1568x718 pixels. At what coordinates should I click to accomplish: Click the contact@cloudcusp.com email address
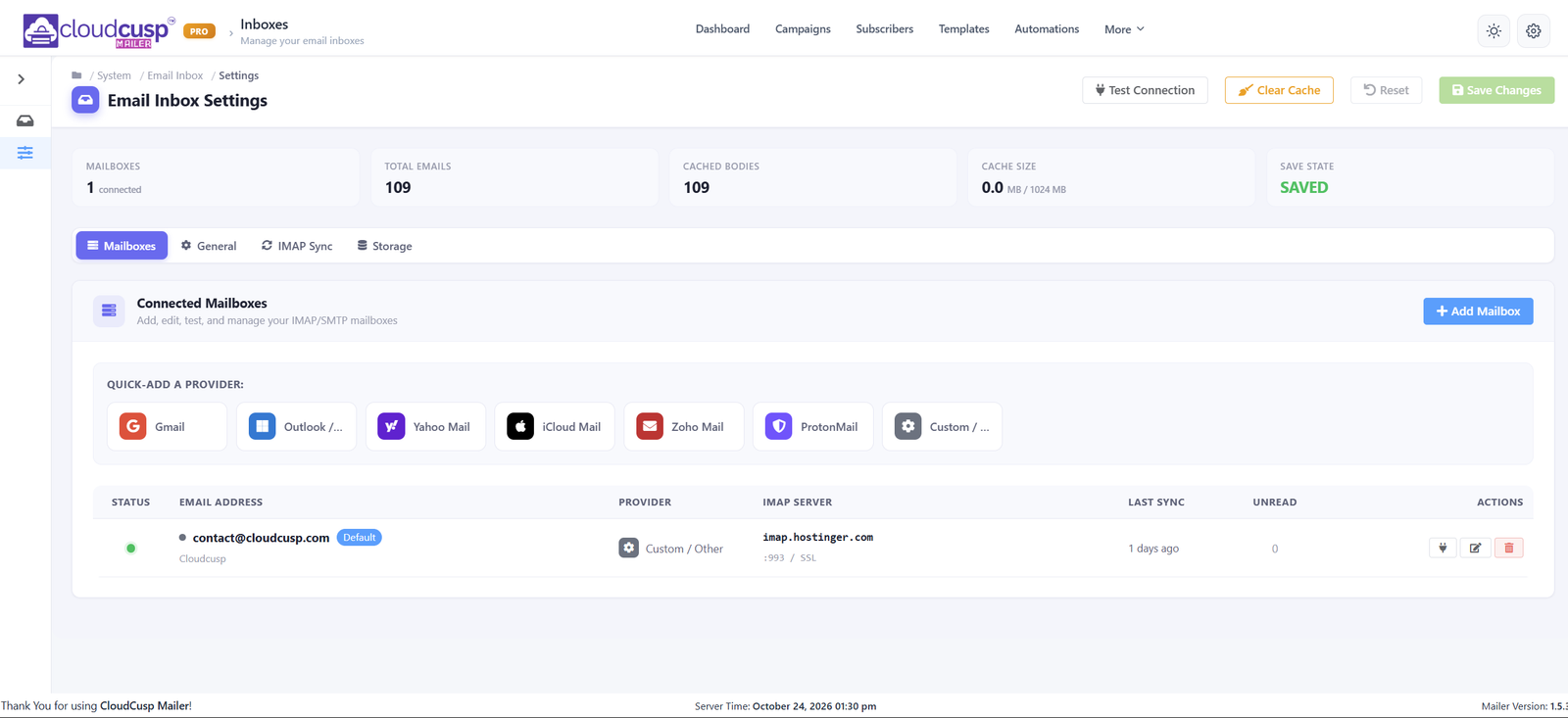coord(261,538)
